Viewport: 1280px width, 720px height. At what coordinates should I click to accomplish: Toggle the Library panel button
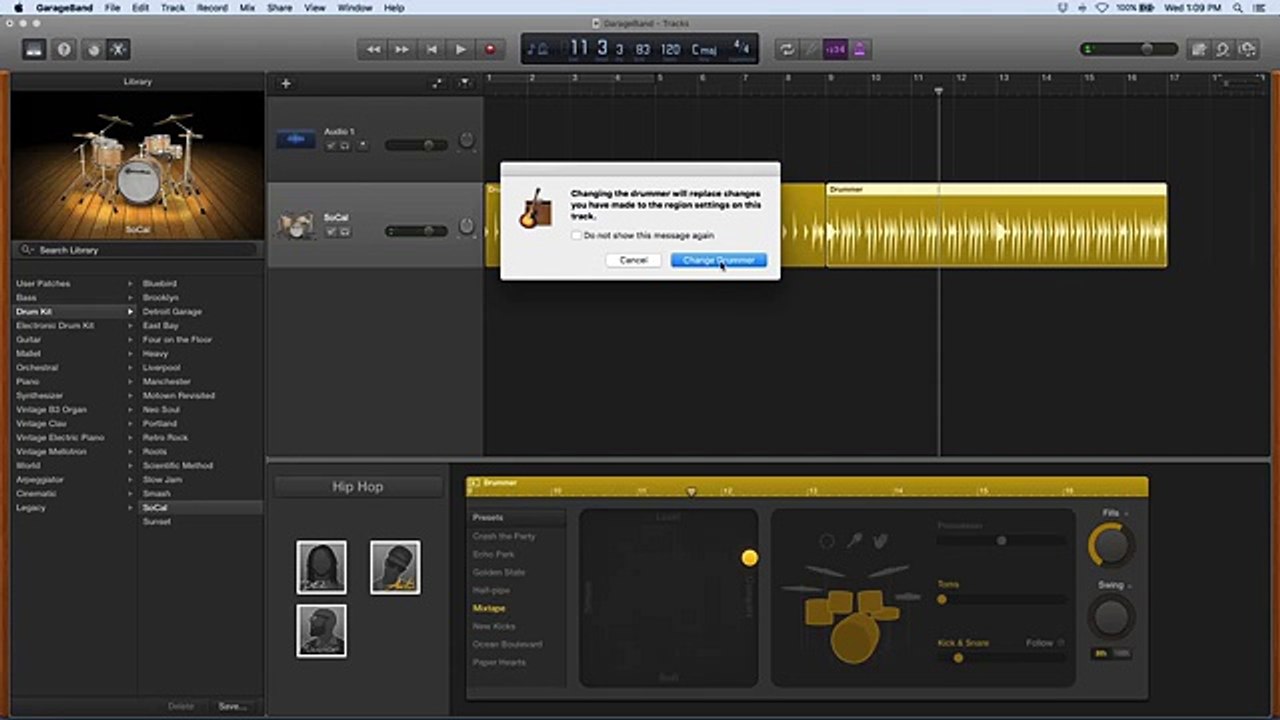click(35, 49)
